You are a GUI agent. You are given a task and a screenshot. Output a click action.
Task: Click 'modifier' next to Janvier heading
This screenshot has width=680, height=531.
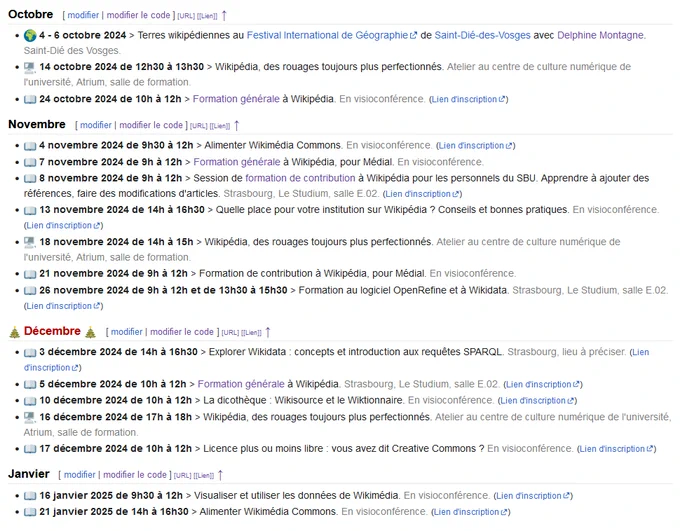tap(80, 475)
